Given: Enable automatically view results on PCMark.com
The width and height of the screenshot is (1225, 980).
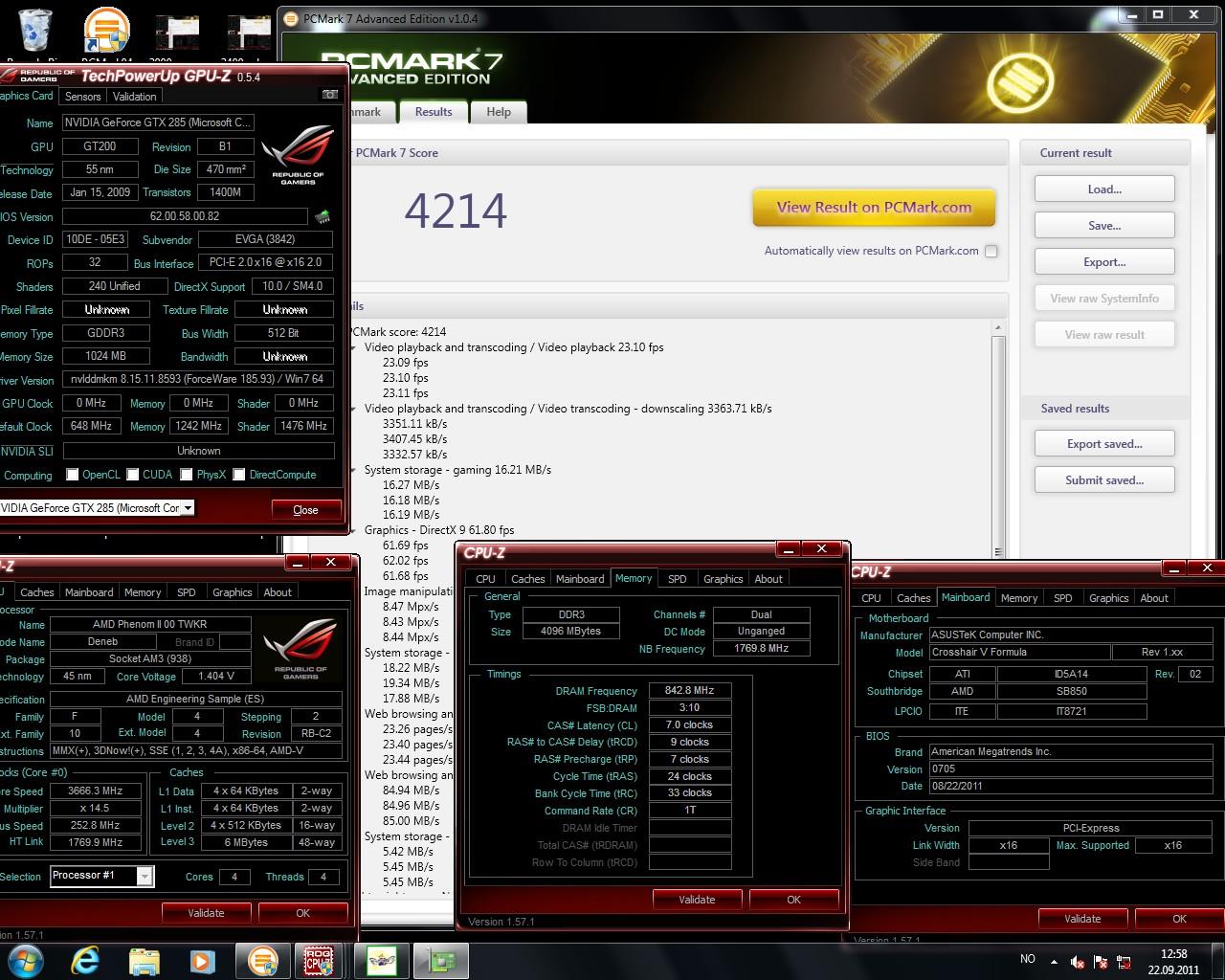Looking at the screenshot, I should pos(991,251).
